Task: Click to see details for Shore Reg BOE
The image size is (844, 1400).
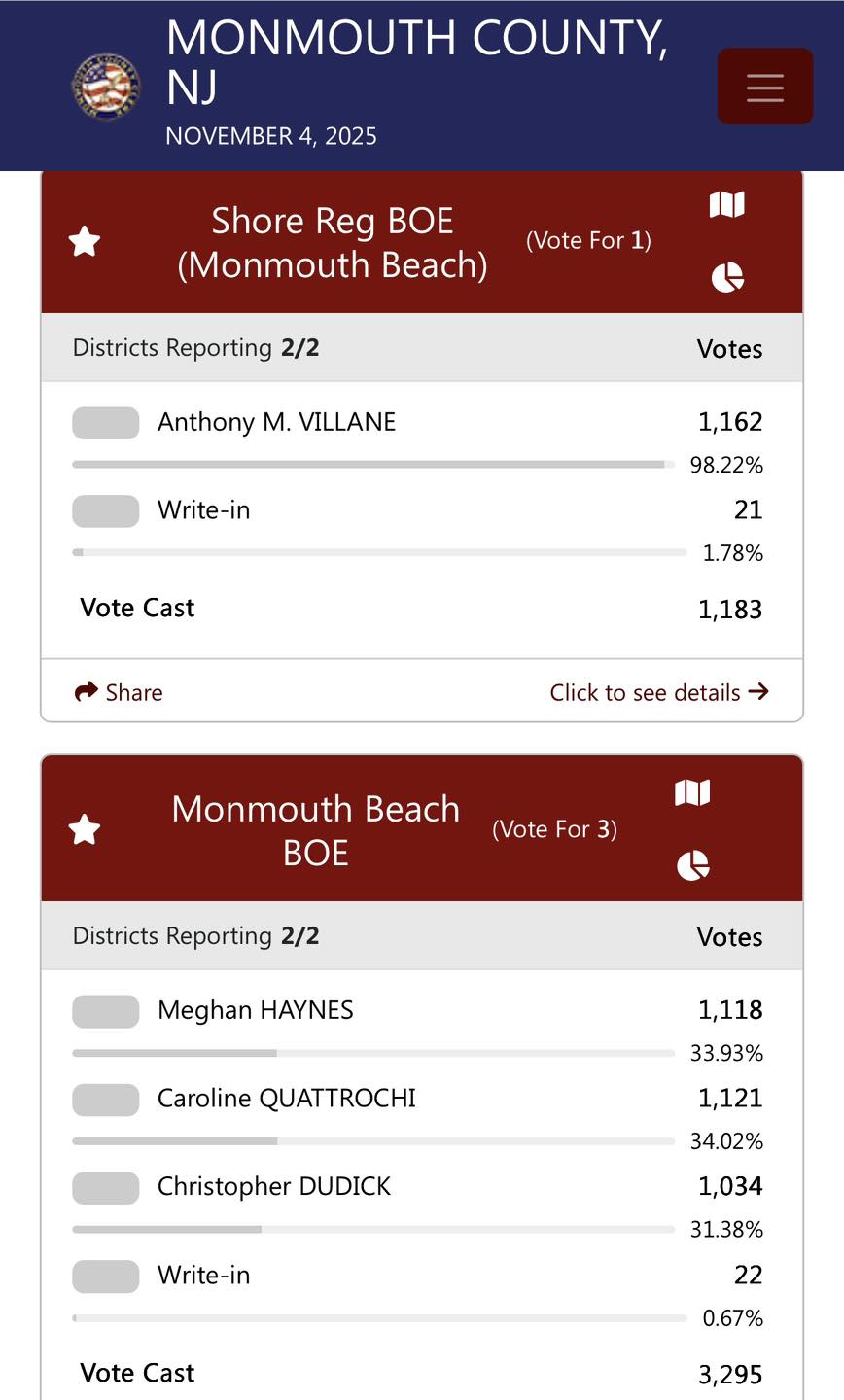Action: click(x=659, y=692)
